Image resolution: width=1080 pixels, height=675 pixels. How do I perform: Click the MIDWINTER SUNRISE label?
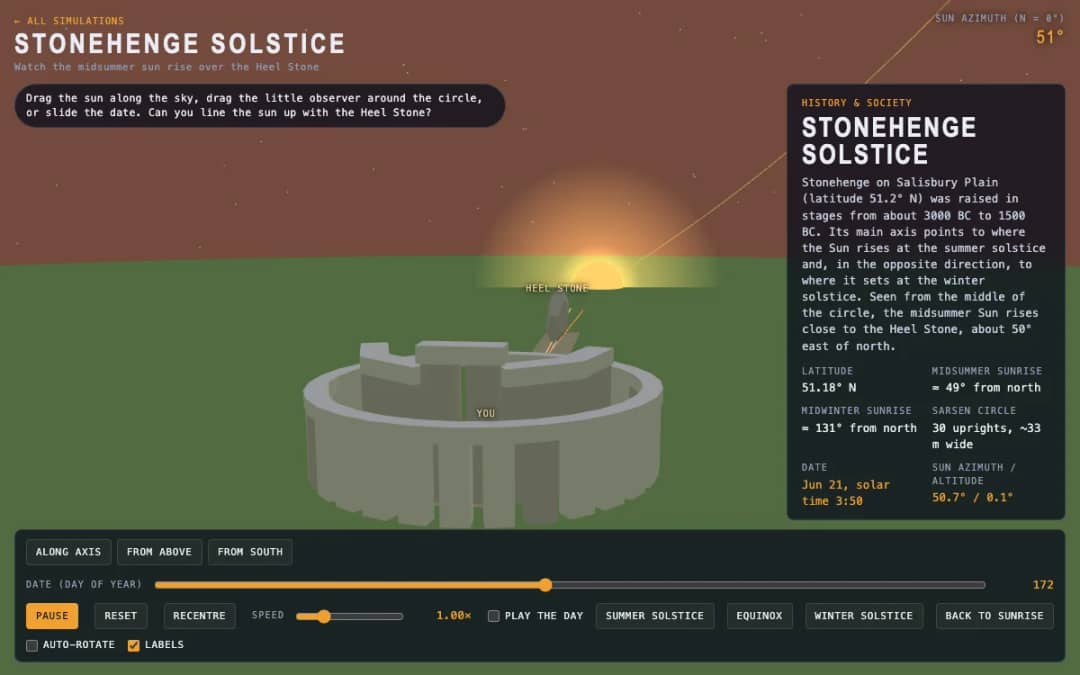[856, 411]
